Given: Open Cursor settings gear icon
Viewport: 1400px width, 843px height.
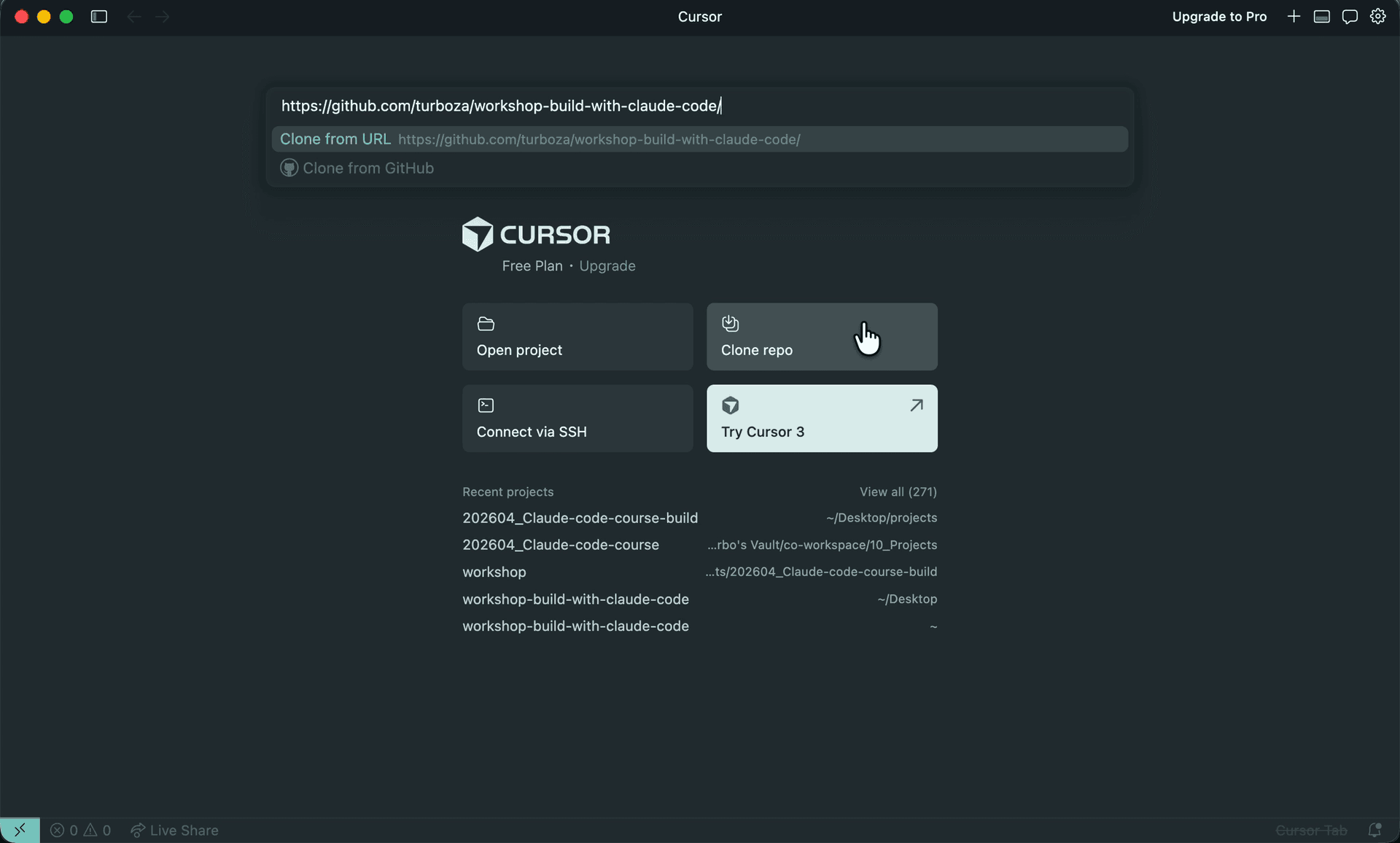Looking at the screenshot, I should 1377,16.
